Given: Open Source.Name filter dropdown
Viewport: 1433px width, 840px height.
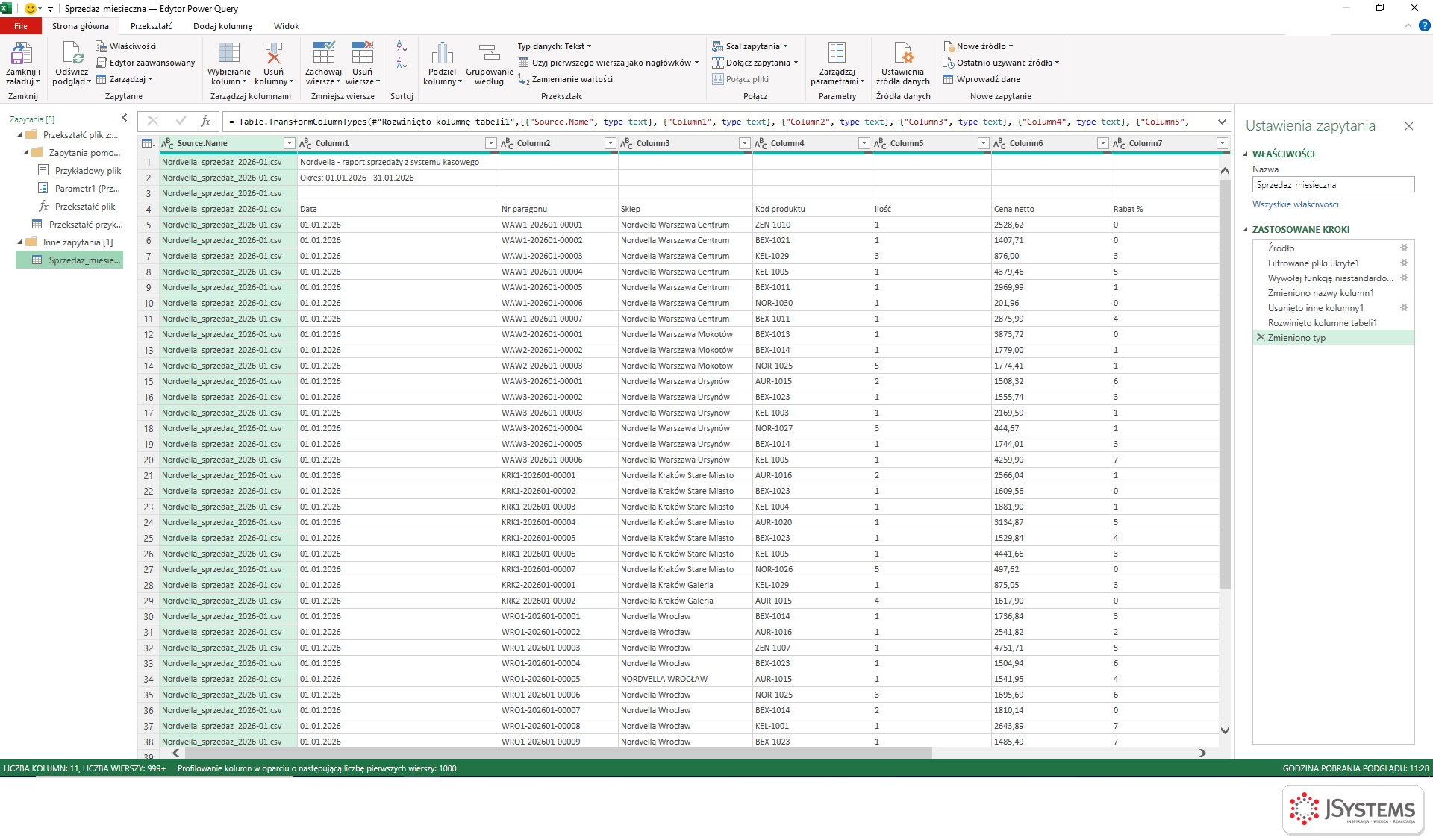Looking at the screenshot, I should tap(289, 143).
